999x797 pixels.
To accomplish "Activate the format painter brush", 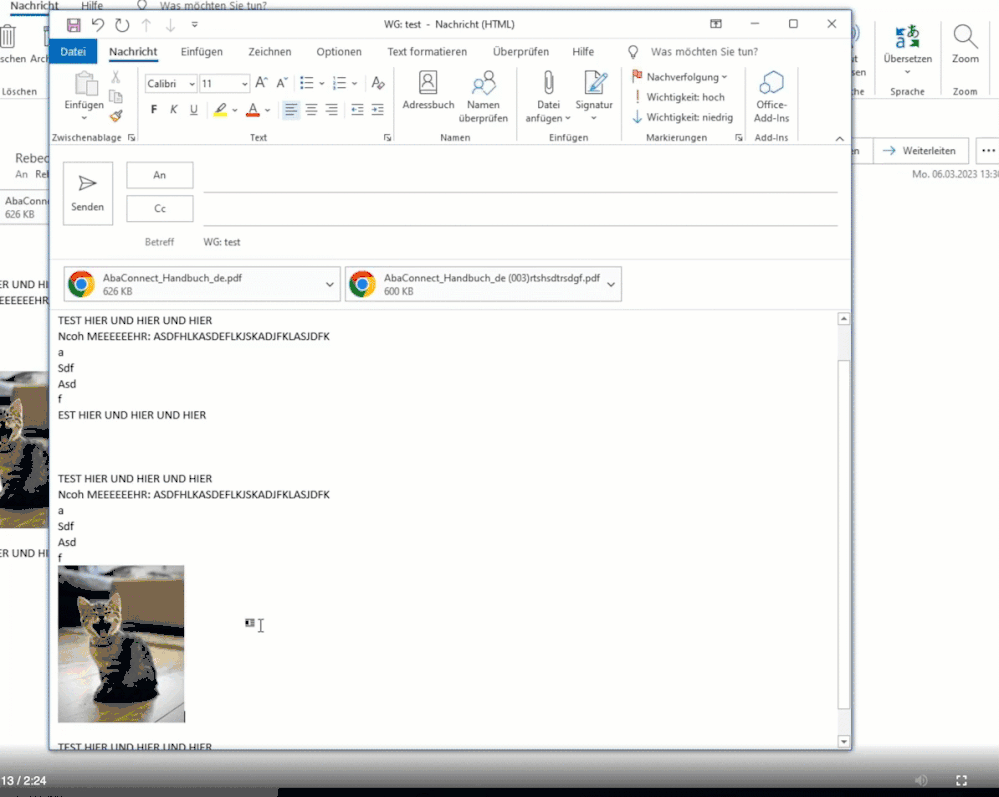I will [x=115, y=116].
